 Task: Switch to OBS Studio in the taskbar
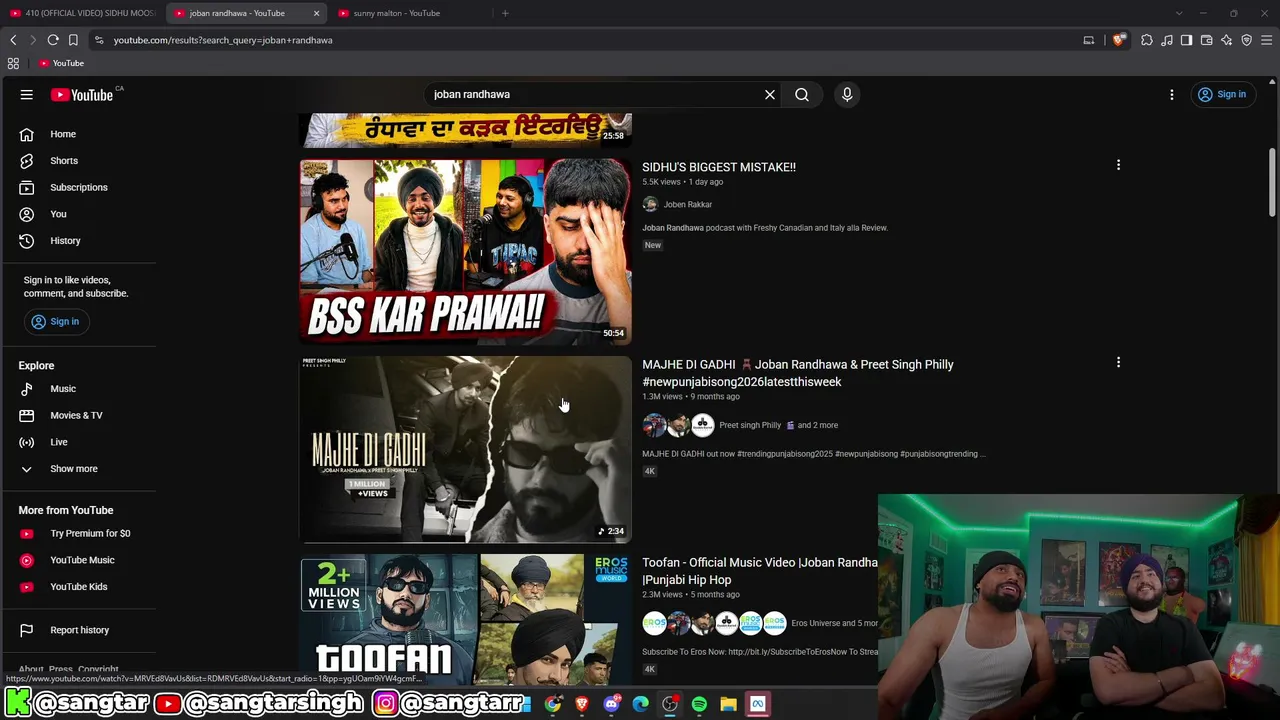[670, 704]
